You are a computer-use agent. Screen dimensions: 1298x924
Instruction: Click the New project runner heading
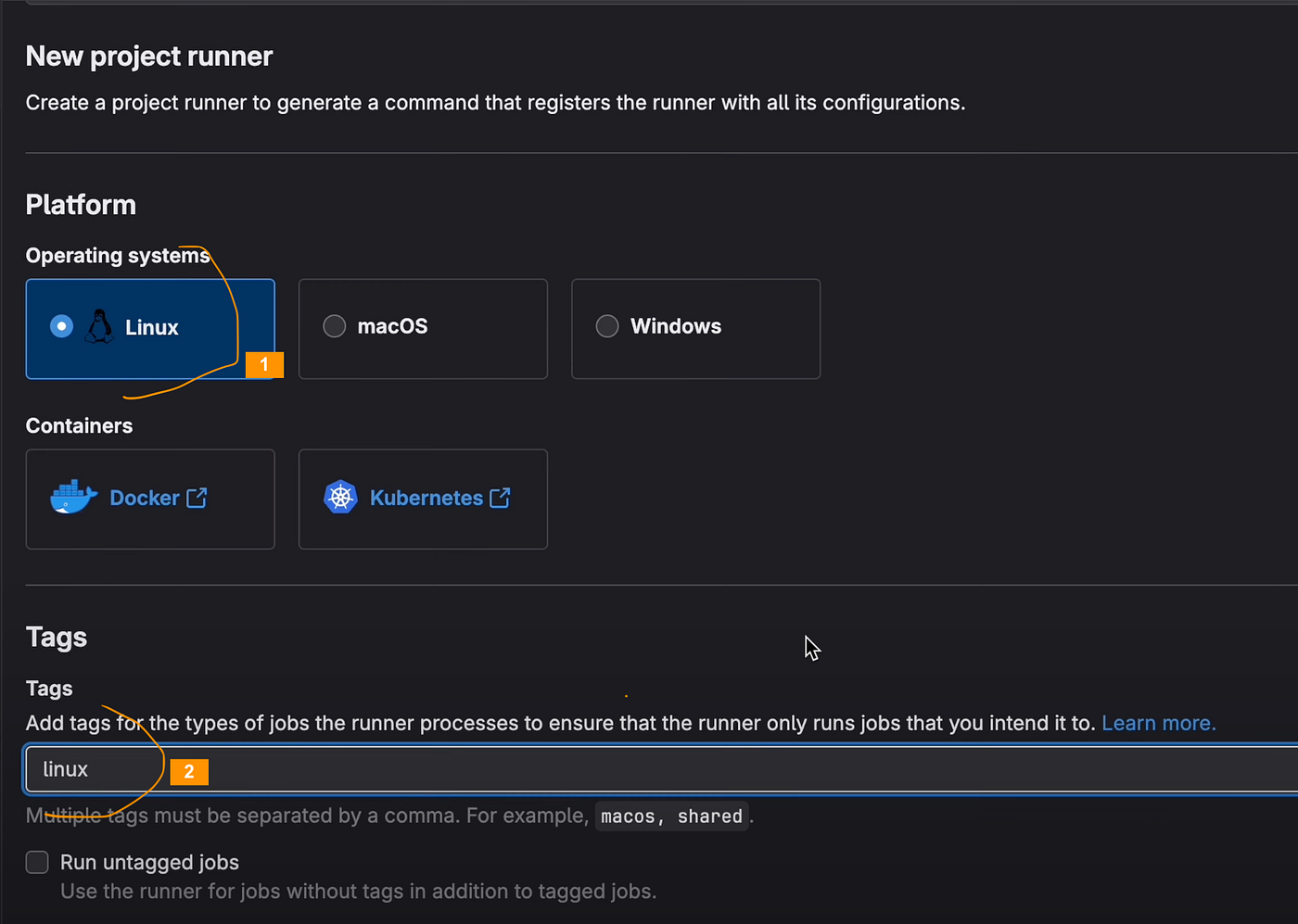149,57
